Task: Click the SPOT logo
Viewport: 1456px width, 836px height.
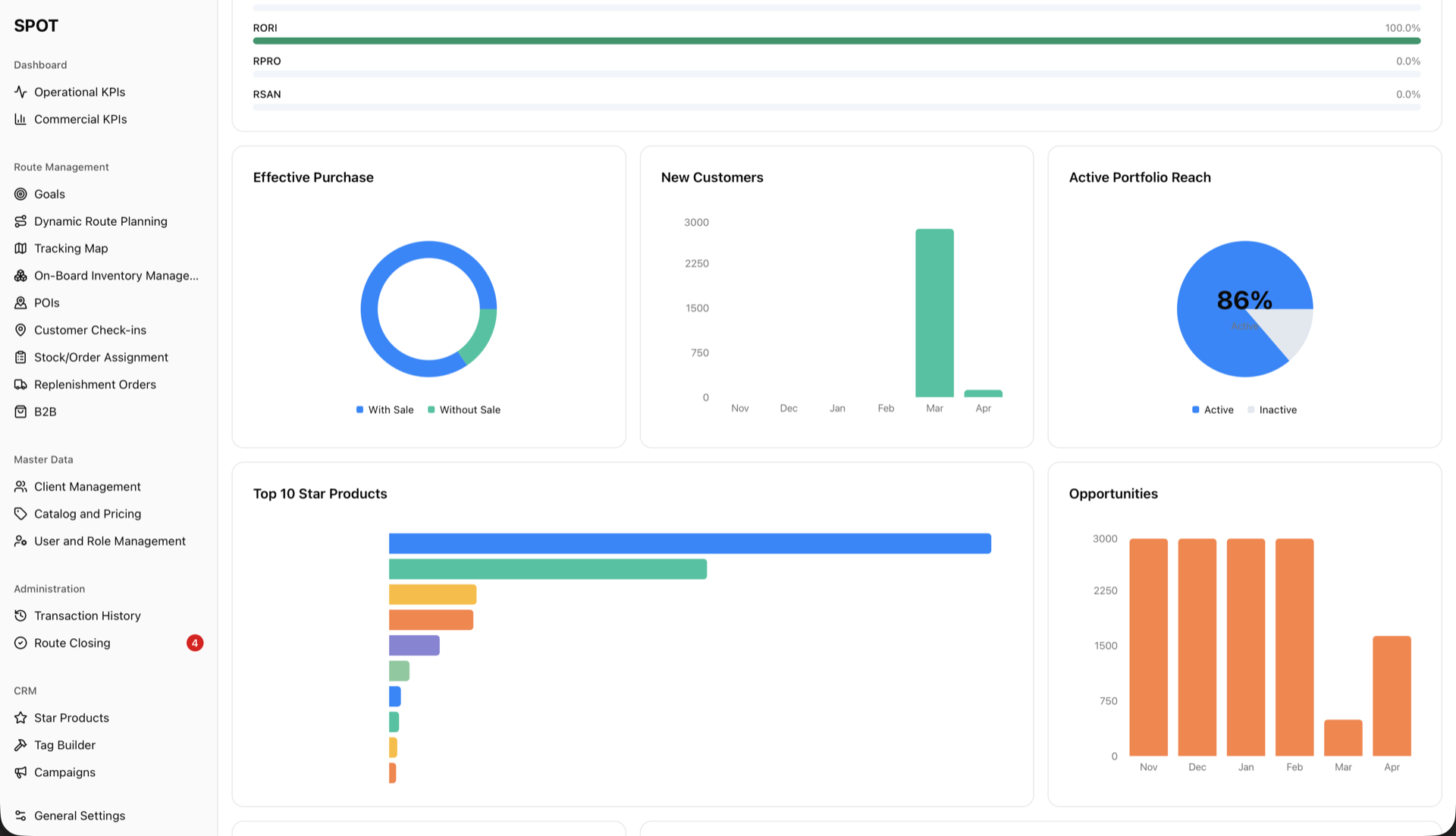Action: (x=36, y=26)
